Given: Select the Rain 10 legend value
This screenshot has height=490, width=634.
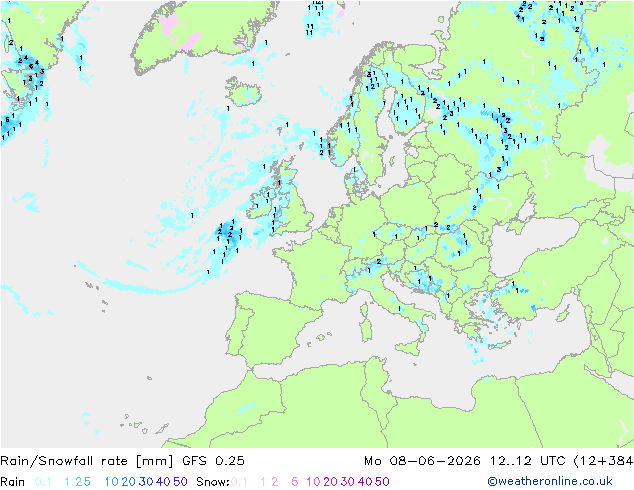Looking at the screenshot, I should 112,482.
